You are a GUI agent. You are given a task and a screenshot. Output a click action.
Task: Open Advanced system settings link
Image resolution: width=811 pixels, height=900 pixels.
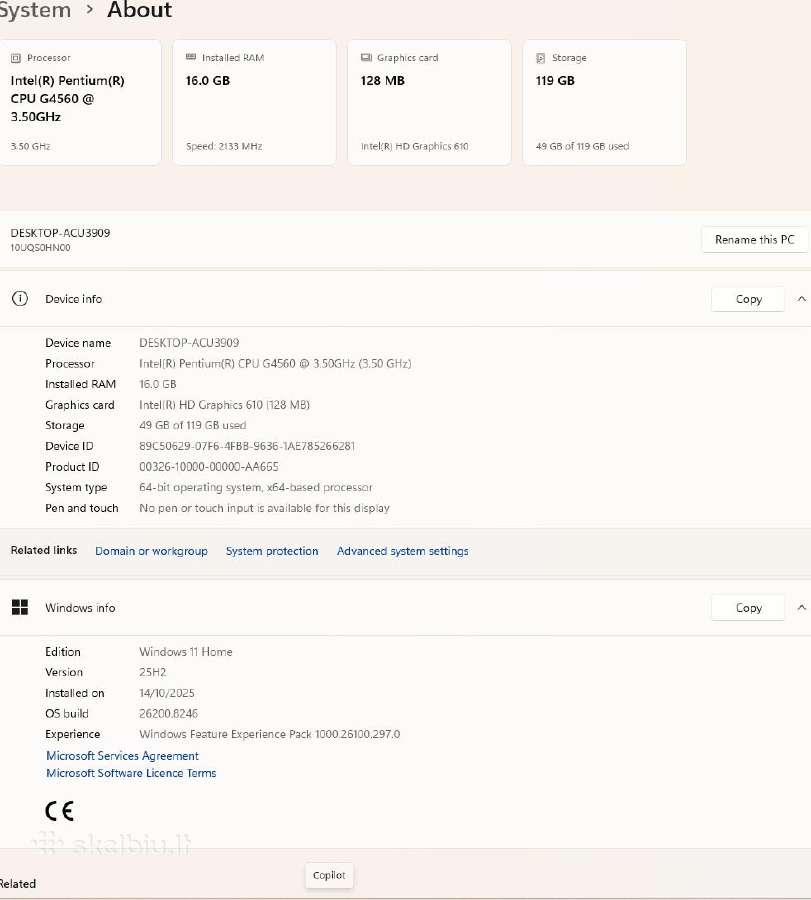(x=402, y=551)
